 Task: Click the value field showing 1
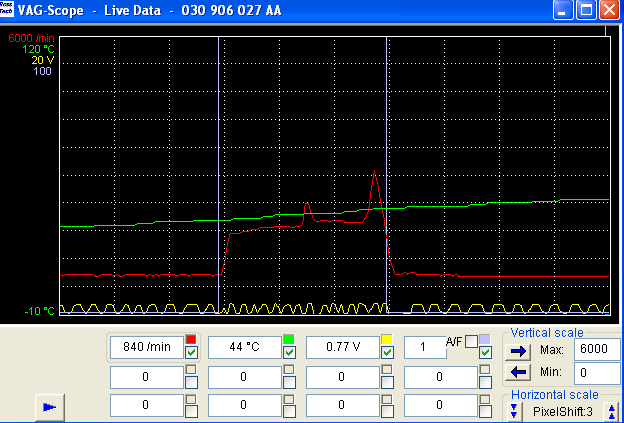(x=425, y=347)
